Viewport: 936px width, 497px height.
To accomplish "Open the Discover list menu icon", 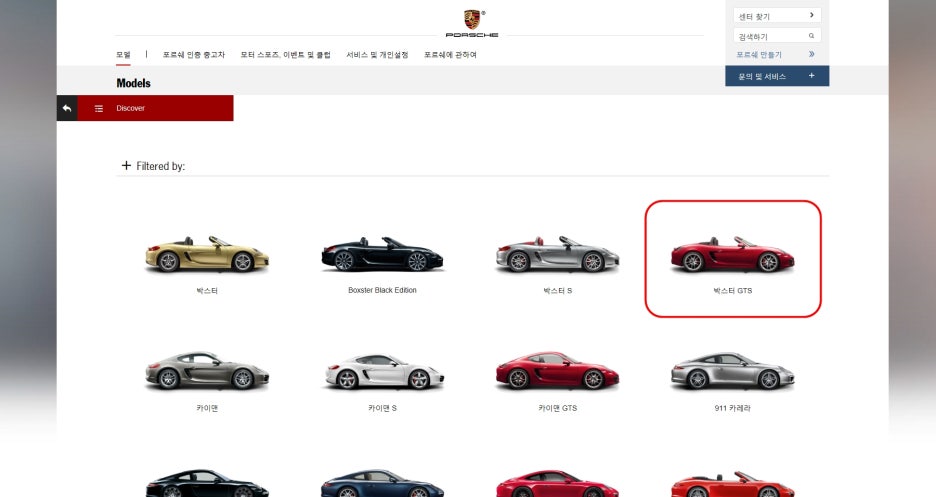I will point(98,108).
